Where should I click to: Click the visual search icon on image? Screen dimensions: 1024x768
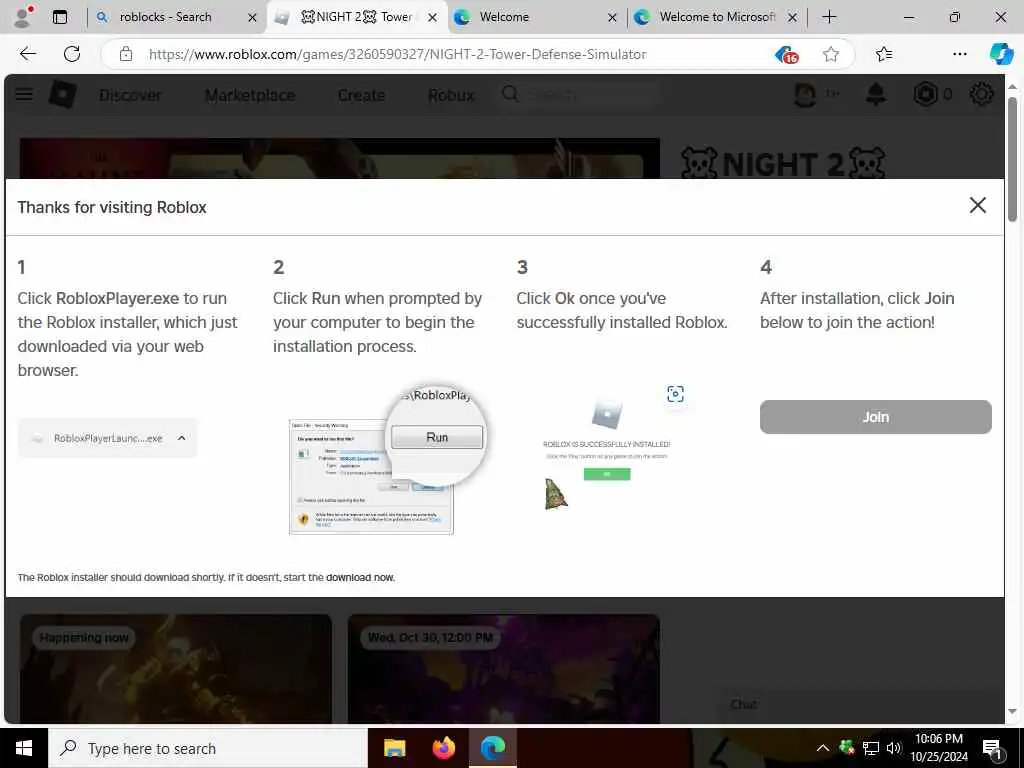point(675,394)
